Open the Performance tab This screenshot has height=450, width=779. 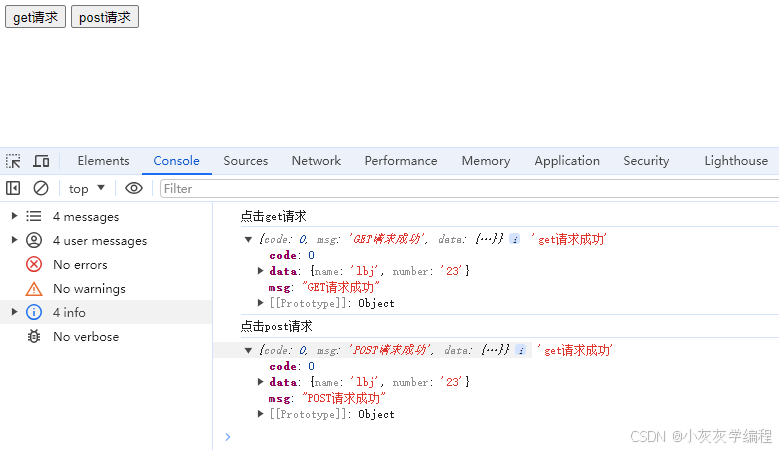(x=401, y=161)
